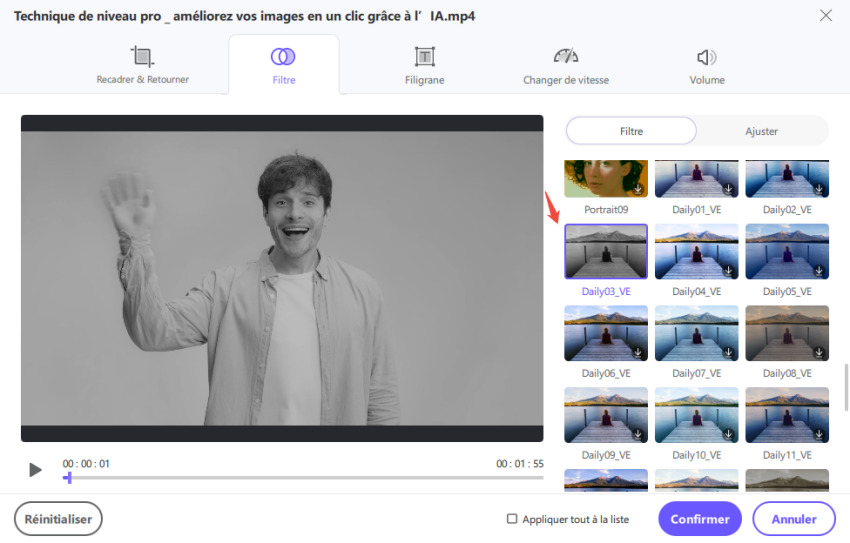
Task: Switch to the Filtre tab
Action: pyautogui.click(x=284, y=65)
